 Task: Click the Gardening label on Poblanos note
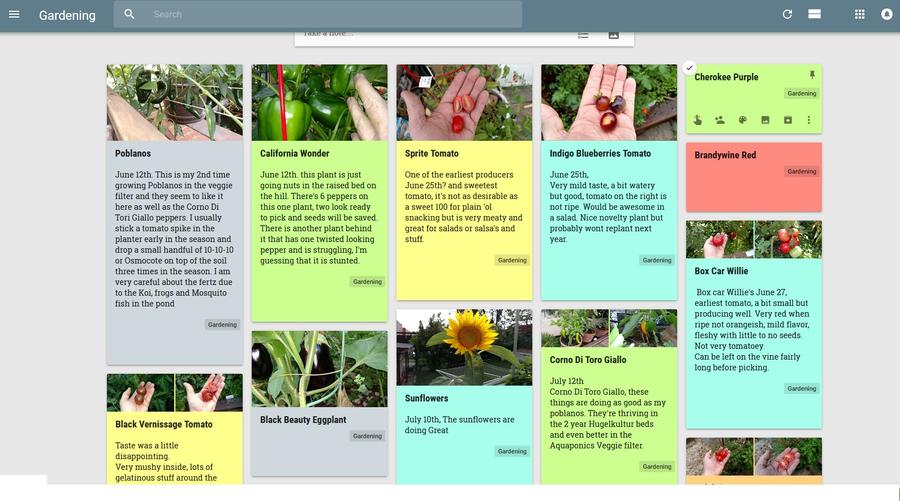222,324
